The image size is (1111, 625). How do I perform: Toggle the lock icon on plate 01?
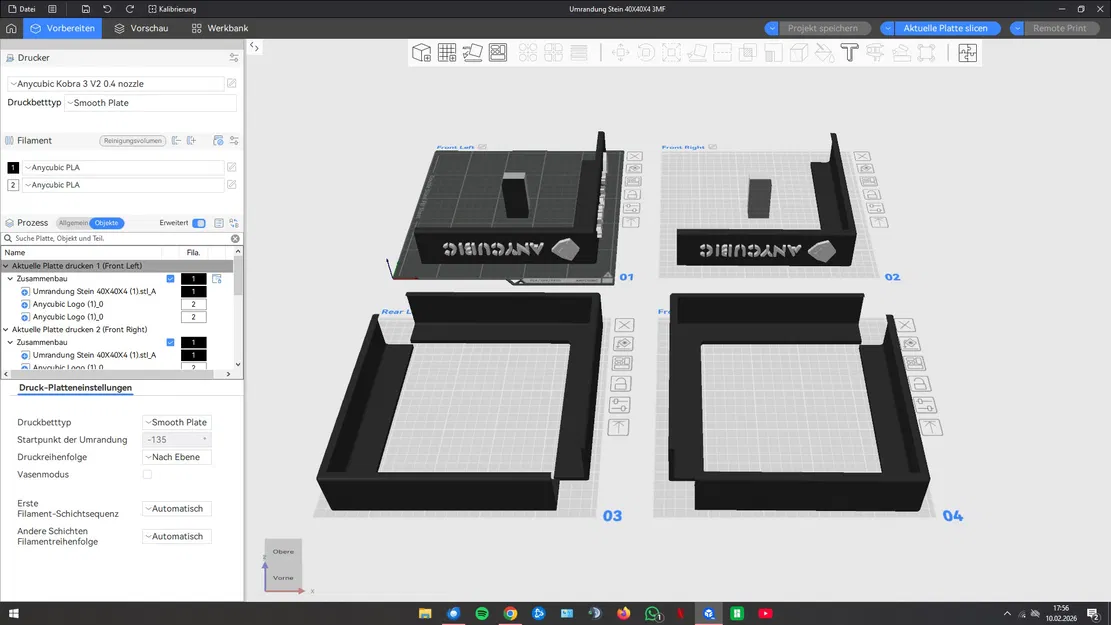pos(633,194)
